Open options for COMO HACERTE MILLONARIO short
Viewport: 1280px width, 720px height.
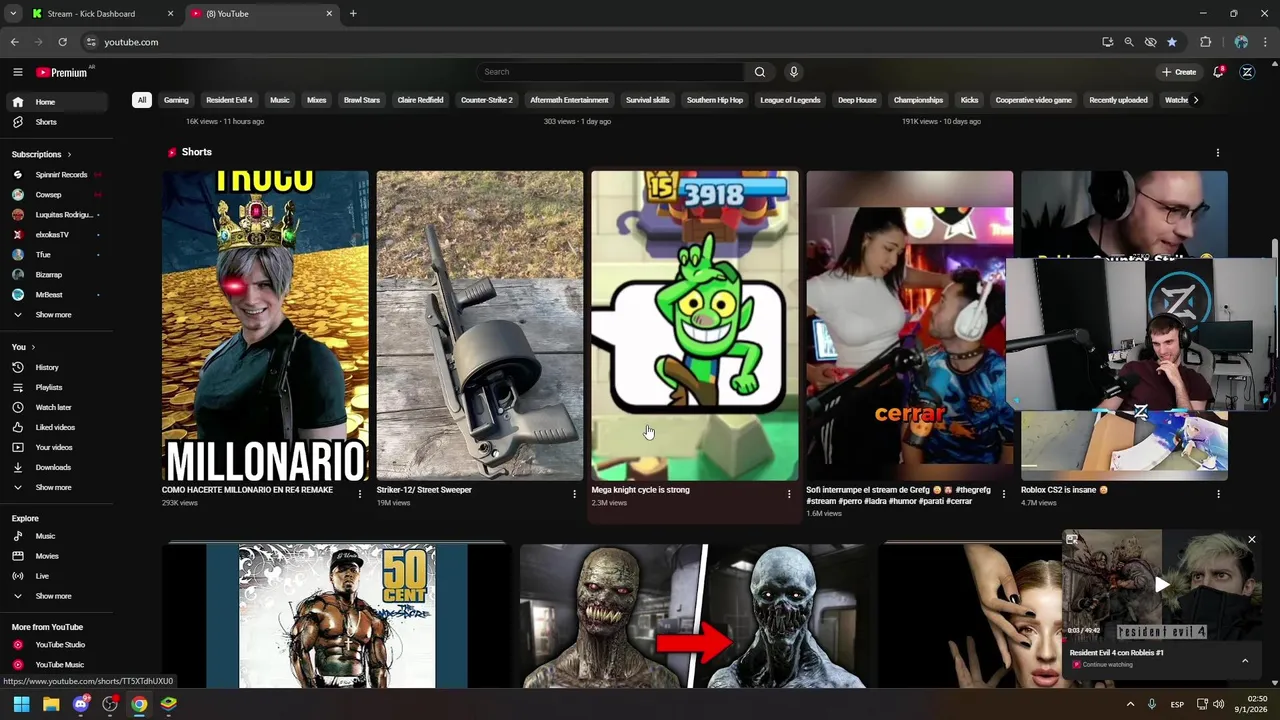coord(360,494)
